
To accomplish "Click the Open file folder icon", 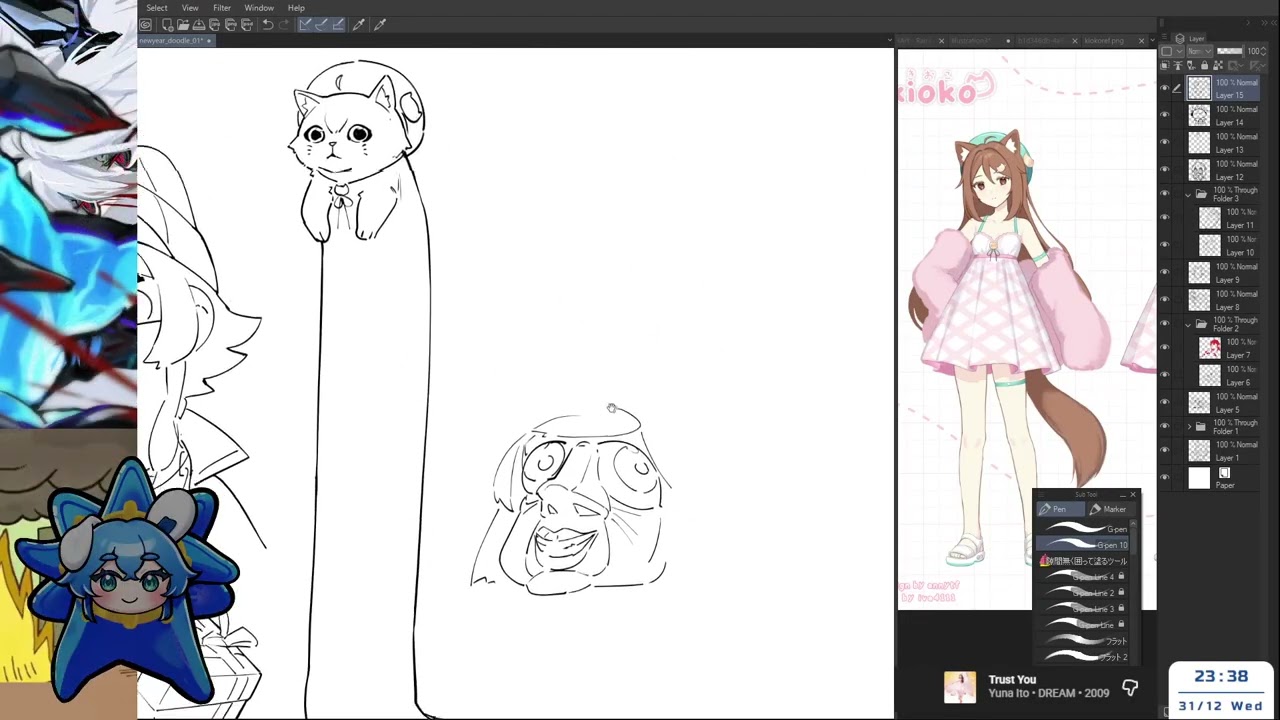I will pos(183,24).
